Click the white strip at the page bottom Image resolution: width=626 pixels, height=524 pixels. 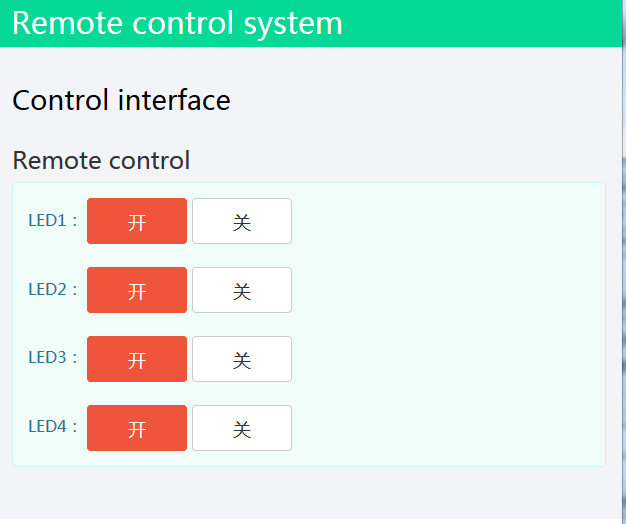click(300, 521)
